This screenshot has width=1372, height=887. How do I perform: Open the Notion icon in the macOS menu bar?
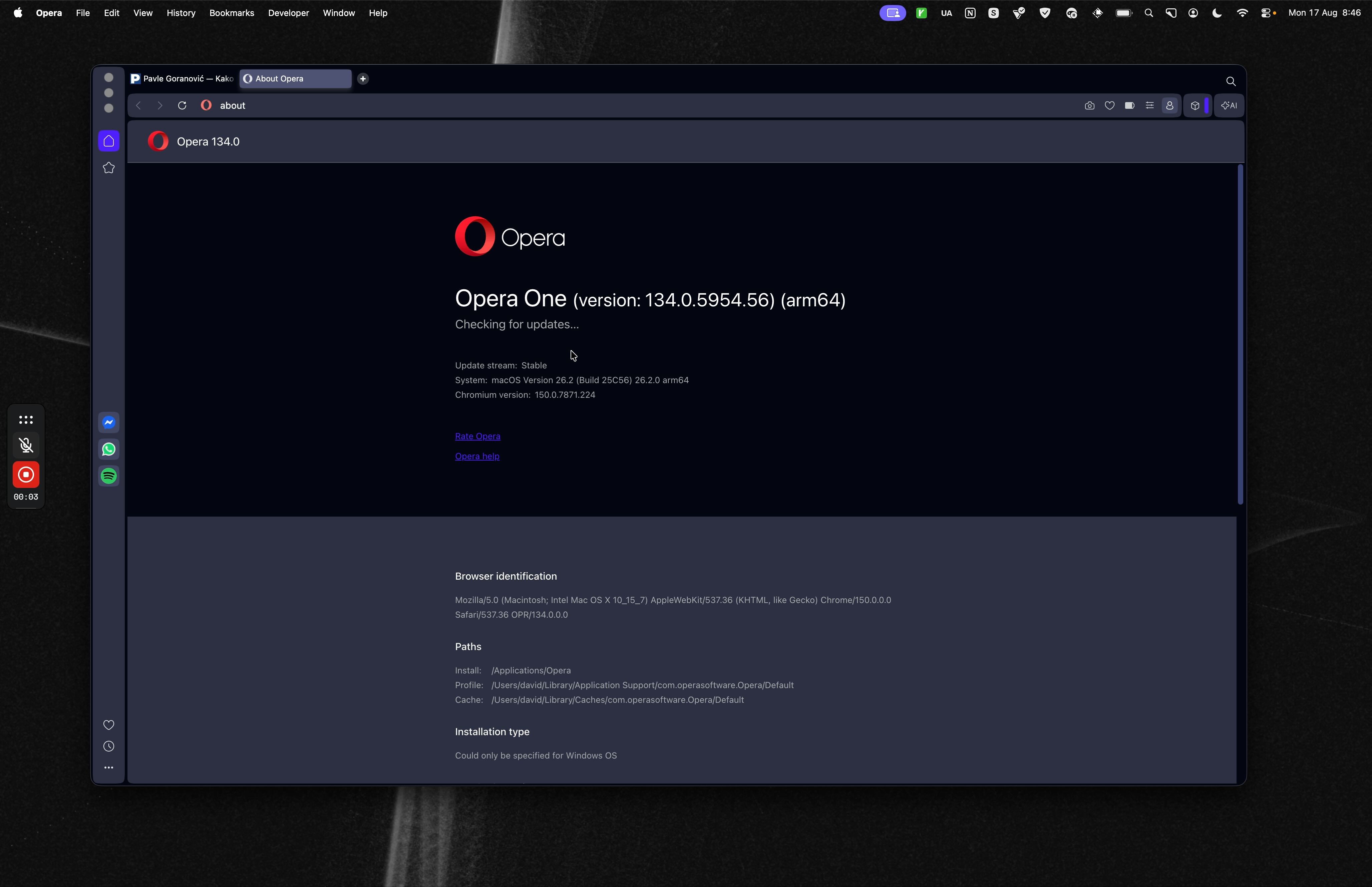click(x=970, y=13)
